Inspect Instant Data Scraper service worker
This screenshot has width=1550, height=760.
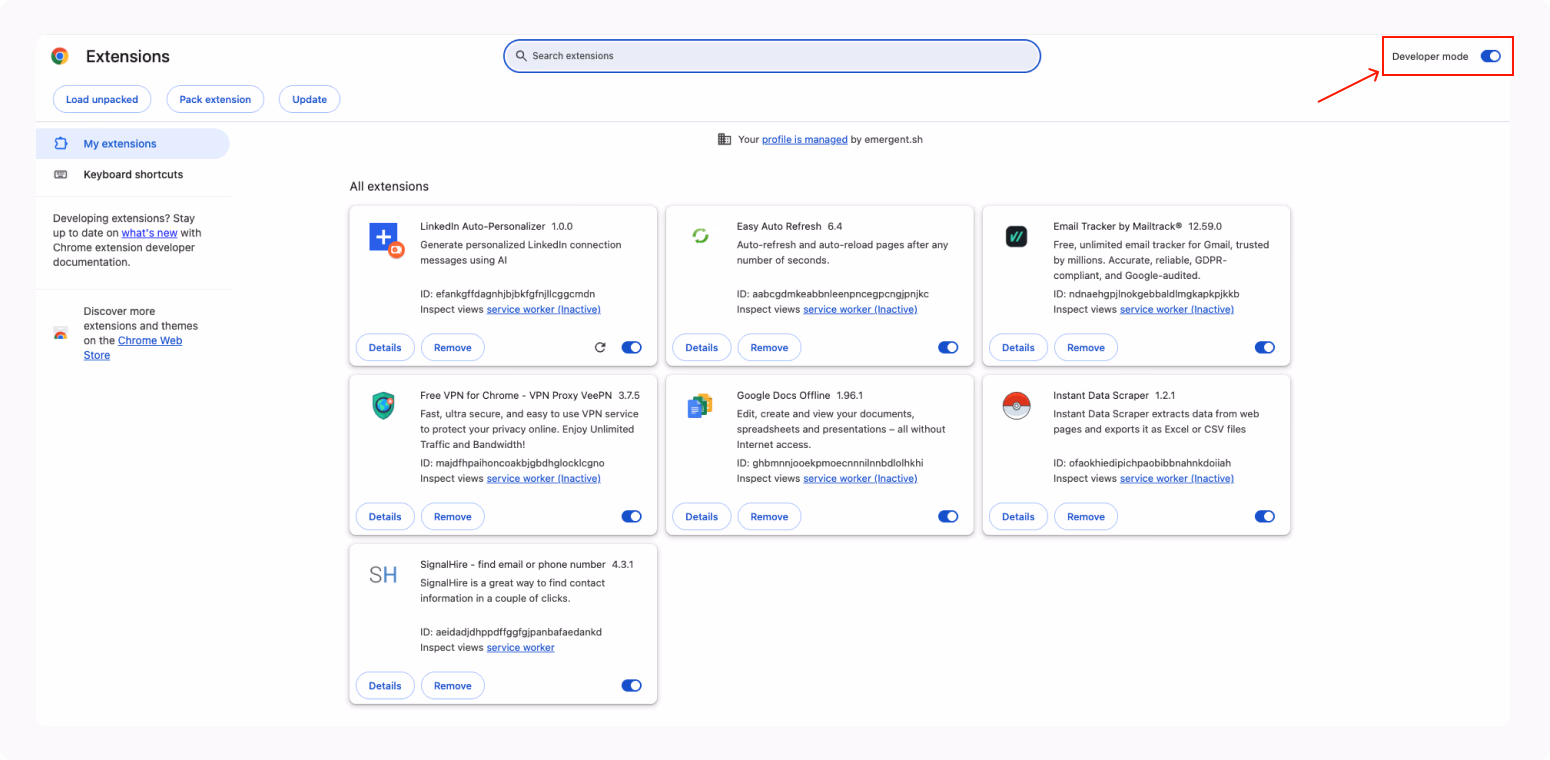coord(1177,478)
